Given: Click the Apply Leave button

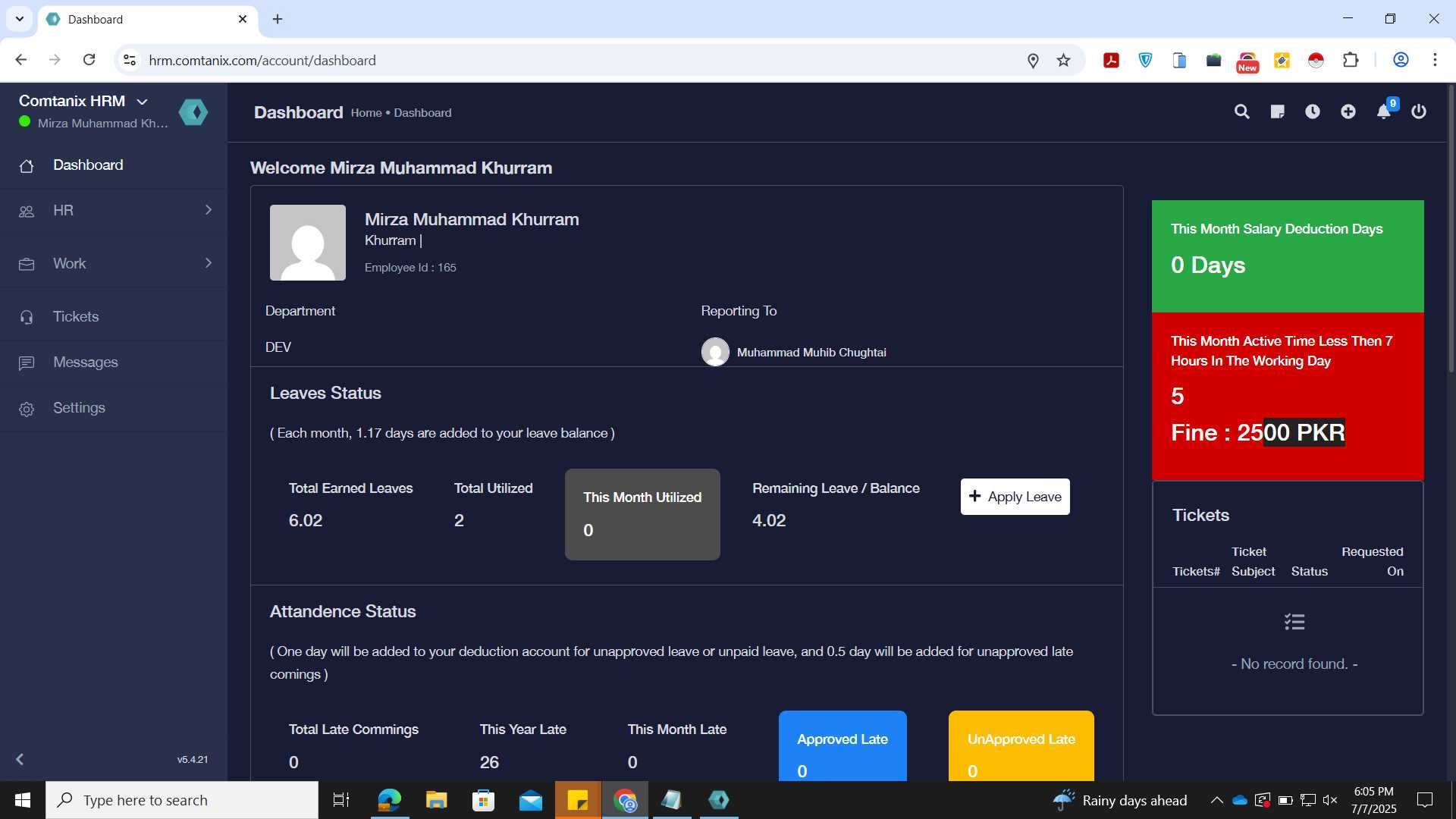Looking at the screenshot, I should [x=1015, y=497].
